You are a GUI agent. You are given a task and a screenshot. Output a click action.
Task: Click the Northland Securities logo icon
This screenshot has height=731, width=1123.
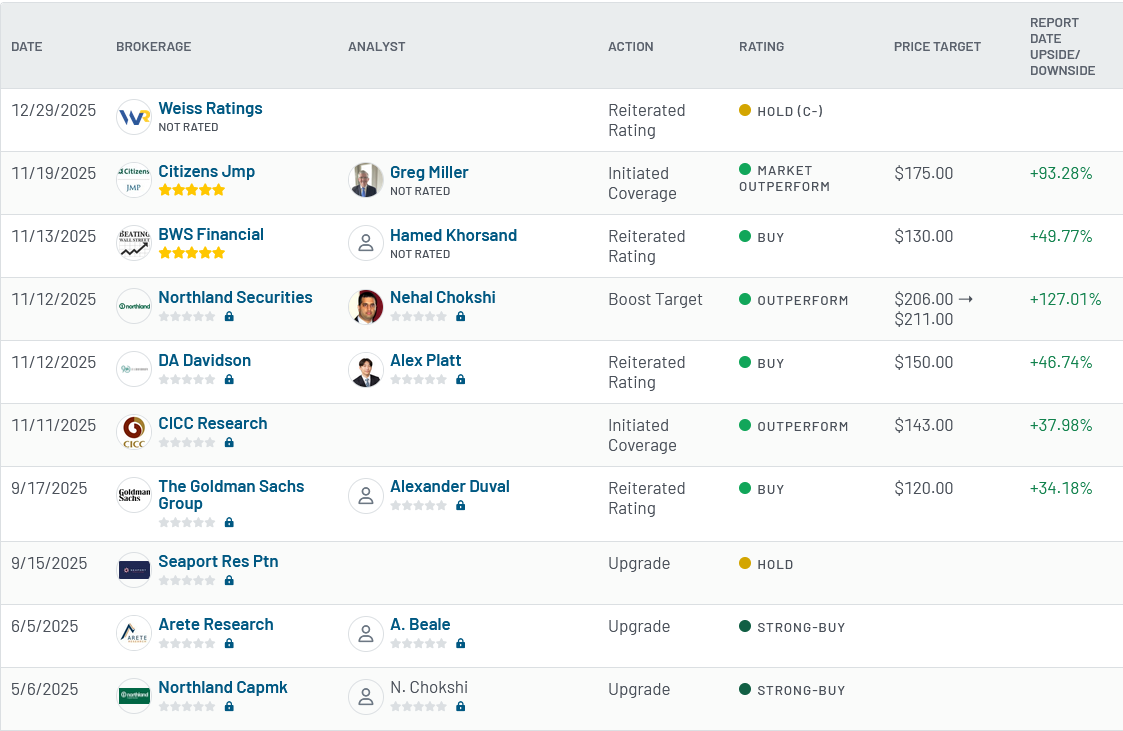[134, 306]
